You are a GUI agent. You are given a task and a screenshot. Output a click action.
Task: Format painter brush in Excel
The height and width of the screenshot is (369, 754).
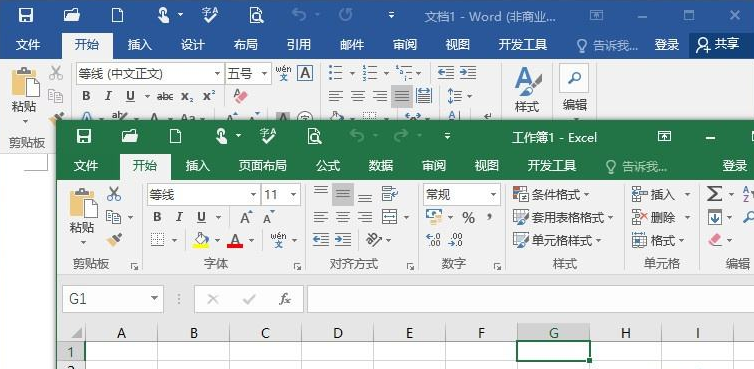(114, 239)
